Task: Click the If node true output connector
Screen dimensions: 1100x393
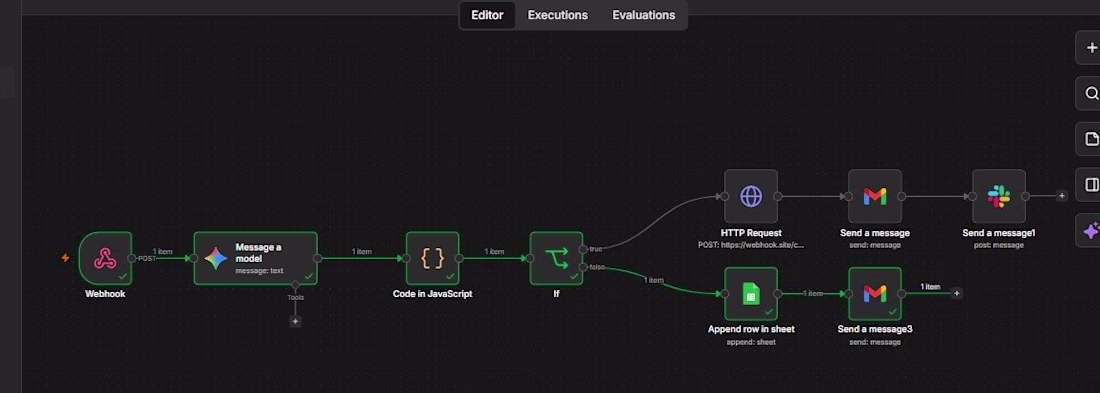Action: coord(583,249)
